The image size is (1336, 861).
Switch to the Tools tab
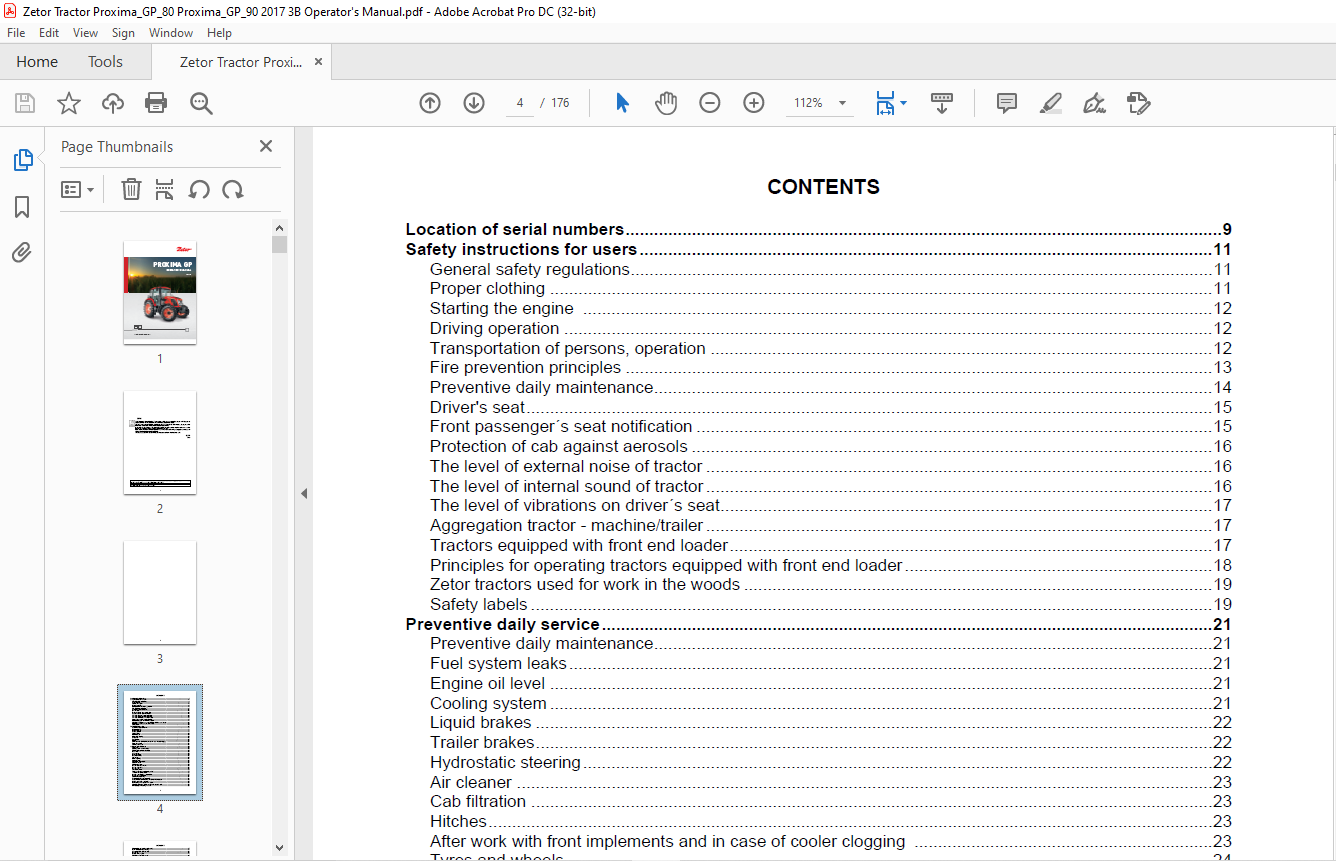coord(105,62)
